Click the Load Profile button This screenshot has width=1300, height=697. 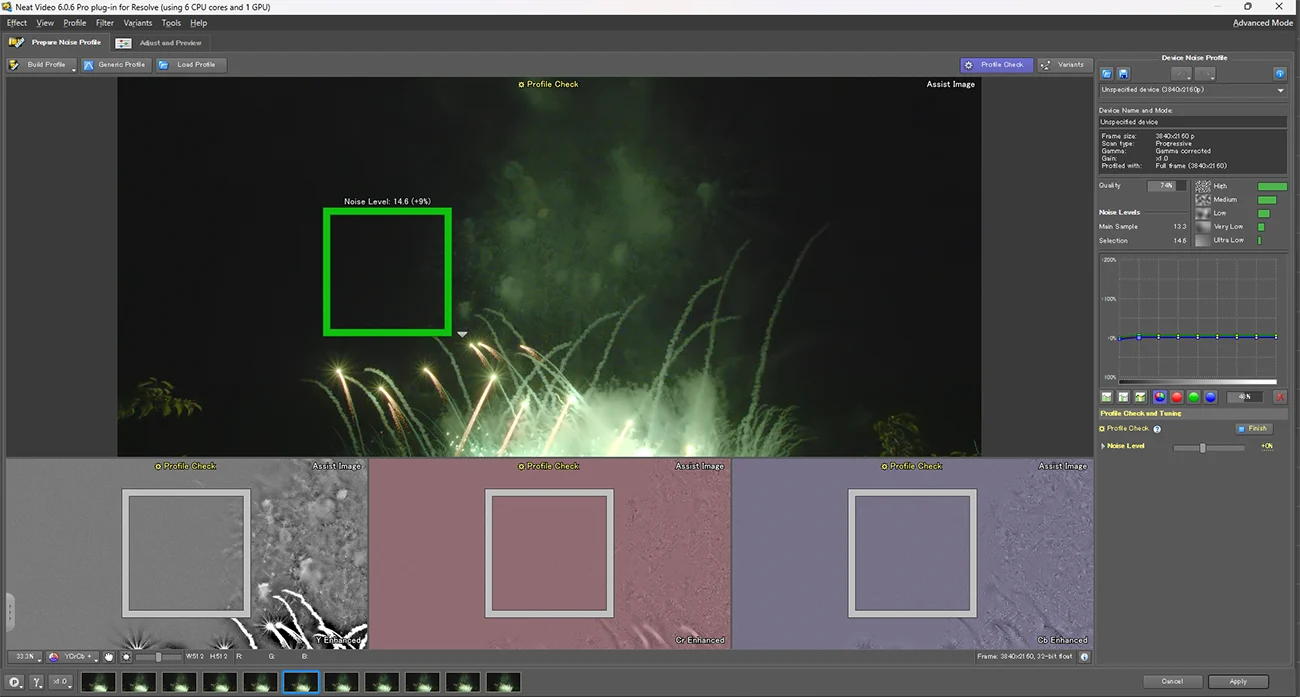click(190, 65)
